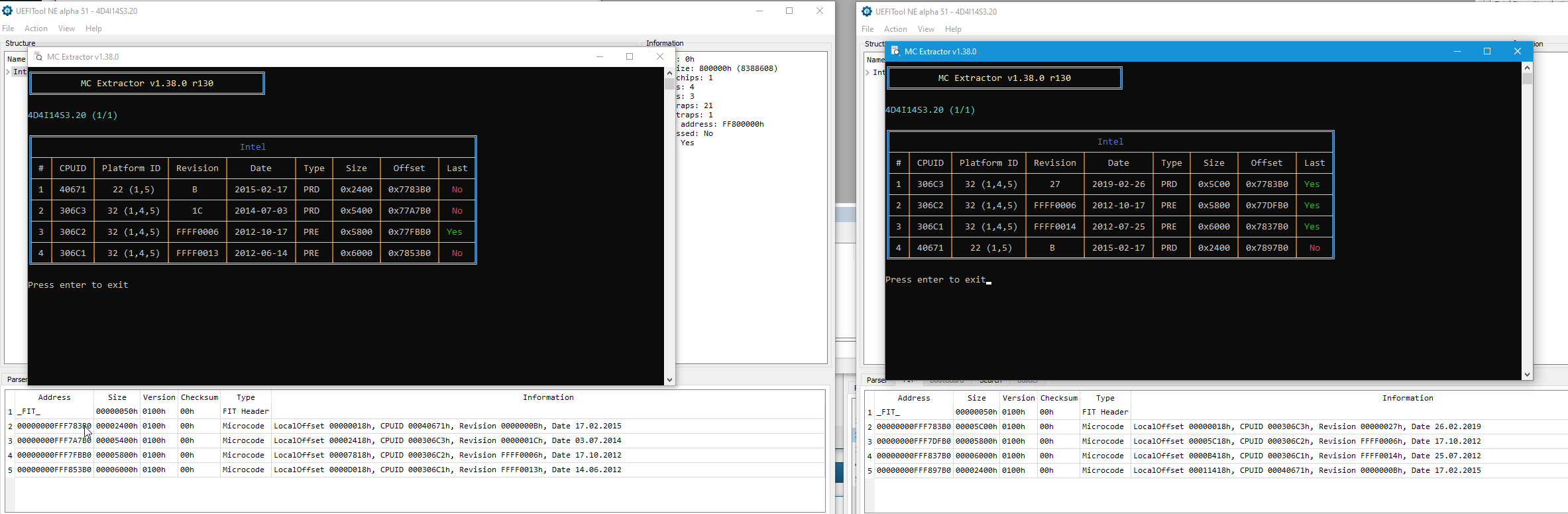Image resolution: width=1568 pixels, height=514 pixels.
Task: Select address 00000000FFF837B0 in right FIT table
Action: (x=914, y=456)
